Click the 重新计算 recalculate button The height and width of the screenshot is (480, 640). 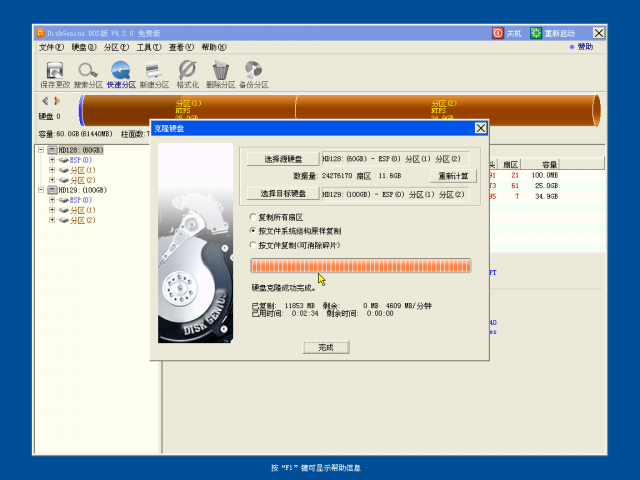point(453,176)
